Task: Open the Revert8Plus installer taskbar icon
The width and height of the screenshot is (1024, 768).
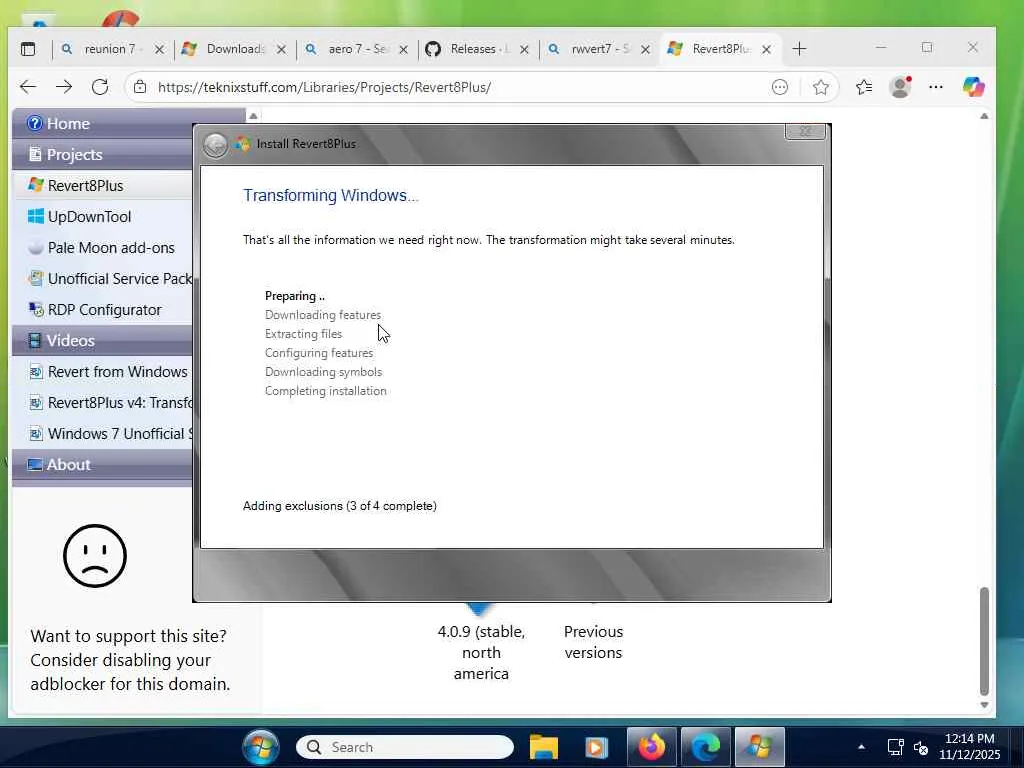Action: 760,747
